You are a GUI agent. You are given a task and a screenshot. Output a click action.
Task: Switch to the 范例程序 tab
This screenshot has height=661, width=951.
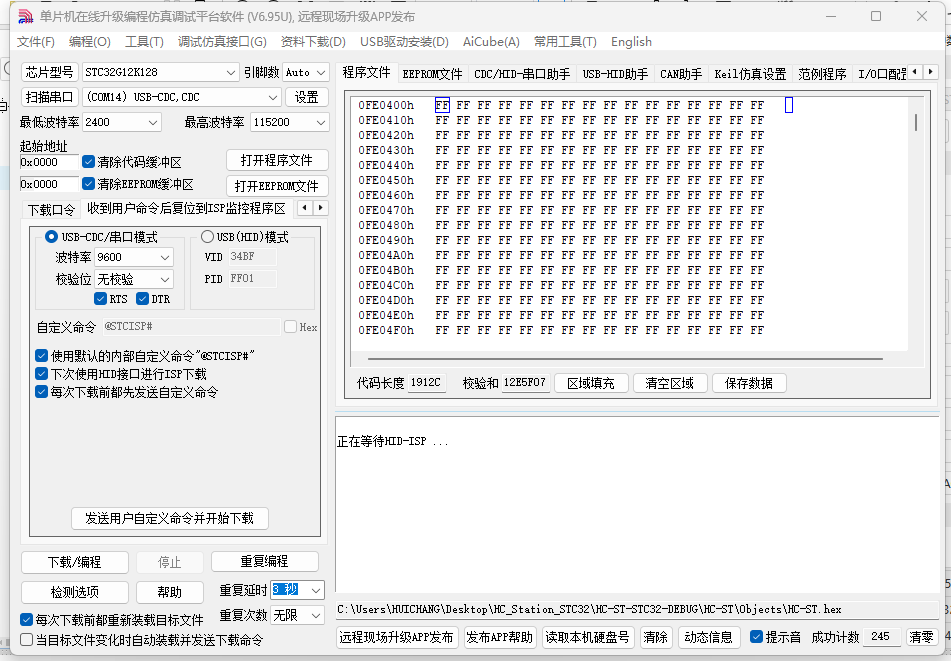click(822, 74)
